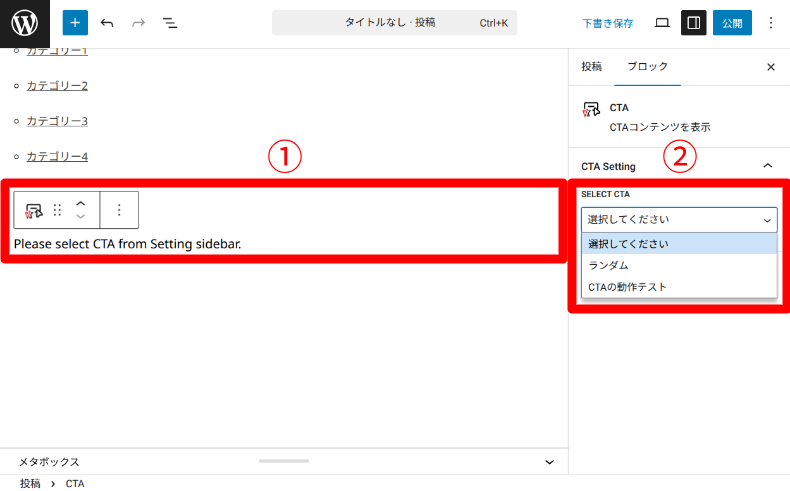Open the block toolbar options menu
790x491 pixels.
point(119,210)
